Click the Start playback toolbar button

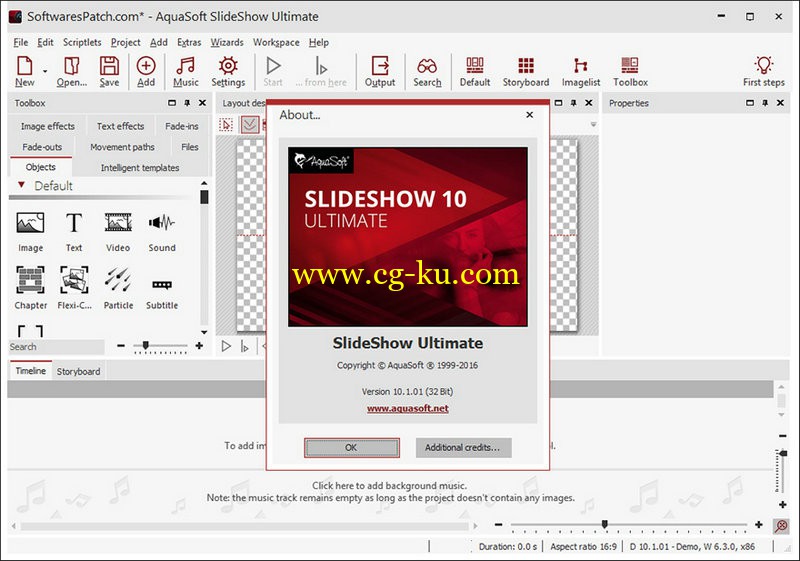273,71
